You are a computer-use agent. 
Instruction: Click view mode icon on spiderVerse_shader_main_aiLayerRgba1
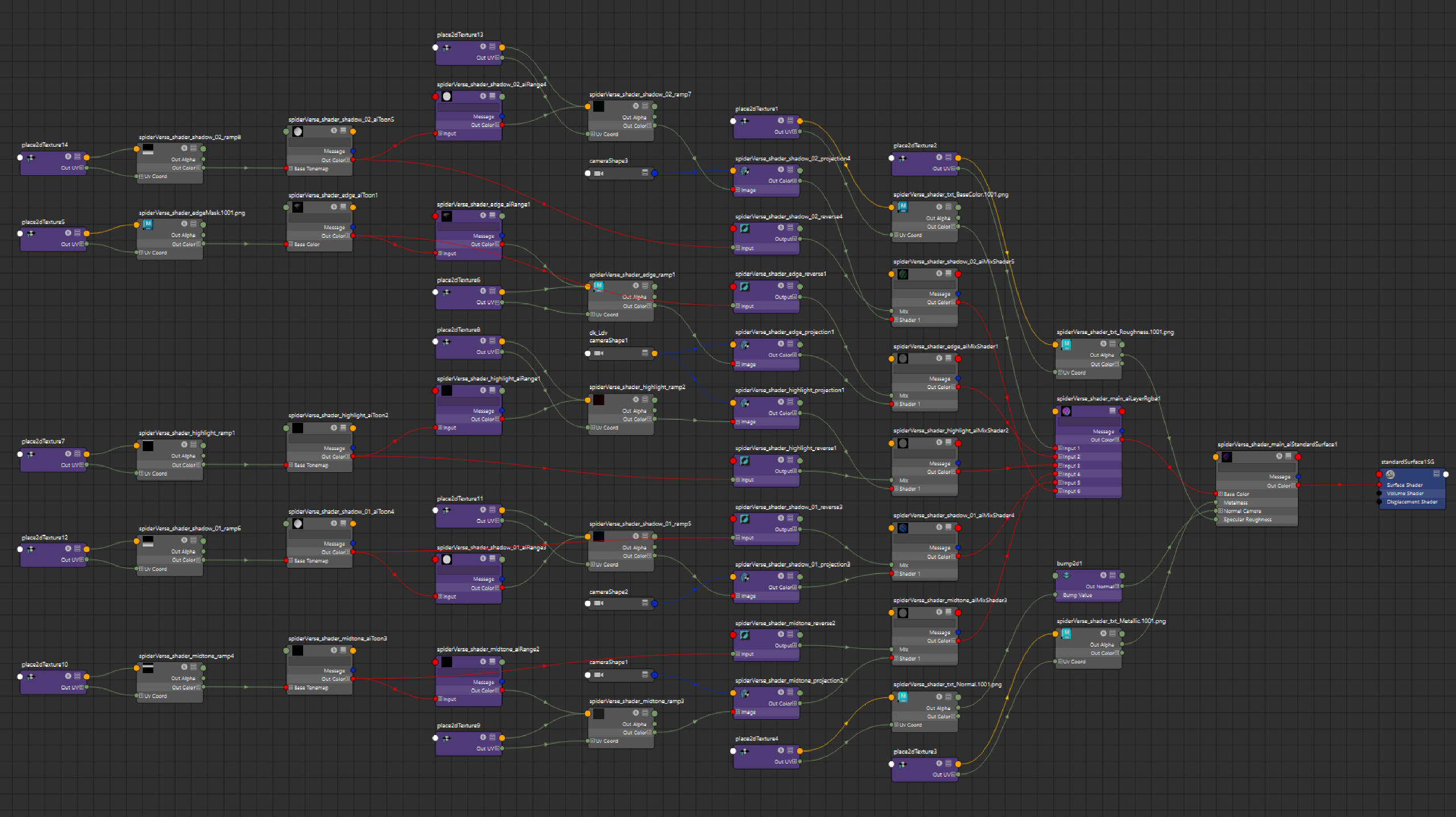coord(1112,411)
